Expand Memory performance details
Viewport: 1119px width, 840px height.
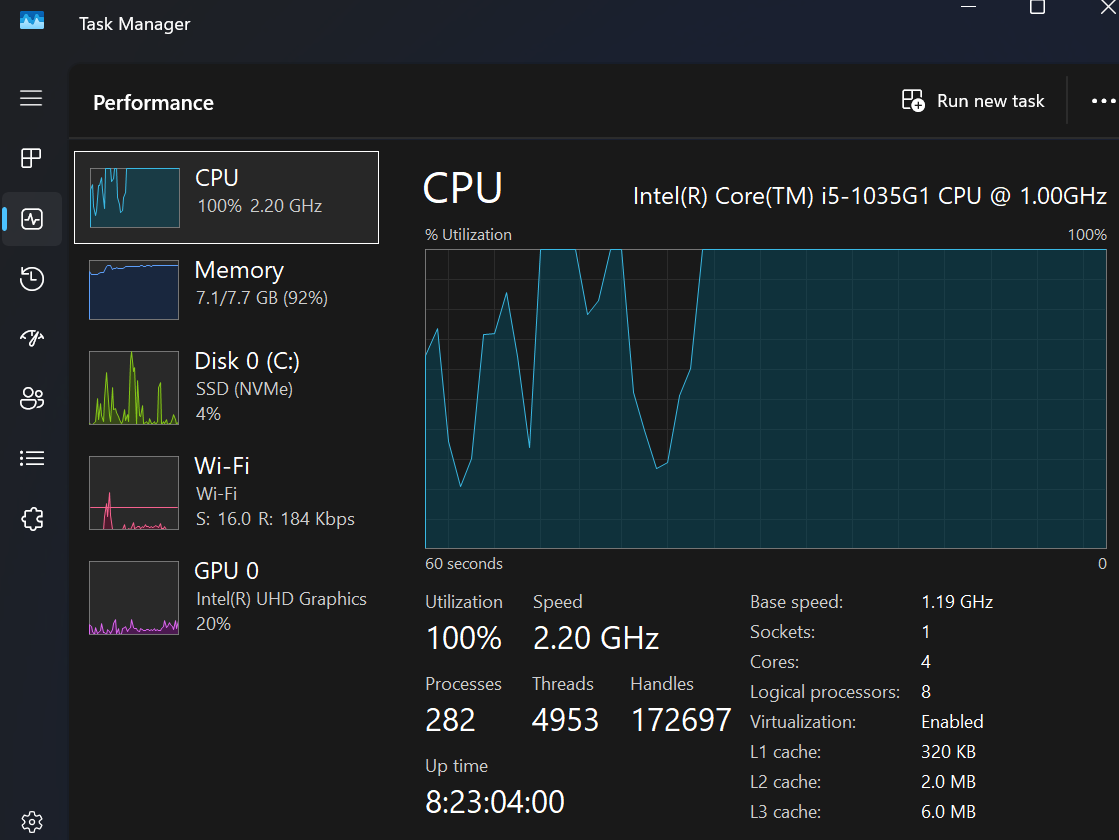[227, 290]
